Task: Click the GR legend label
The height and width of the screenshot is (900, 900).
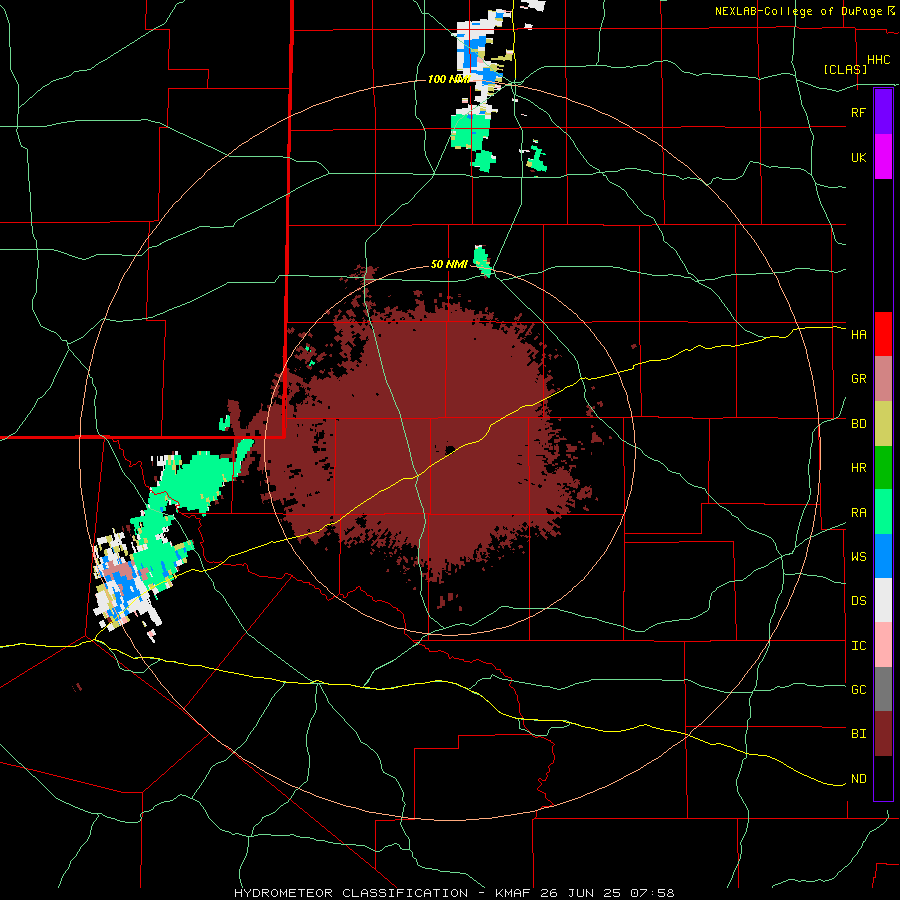Action: 858,379
